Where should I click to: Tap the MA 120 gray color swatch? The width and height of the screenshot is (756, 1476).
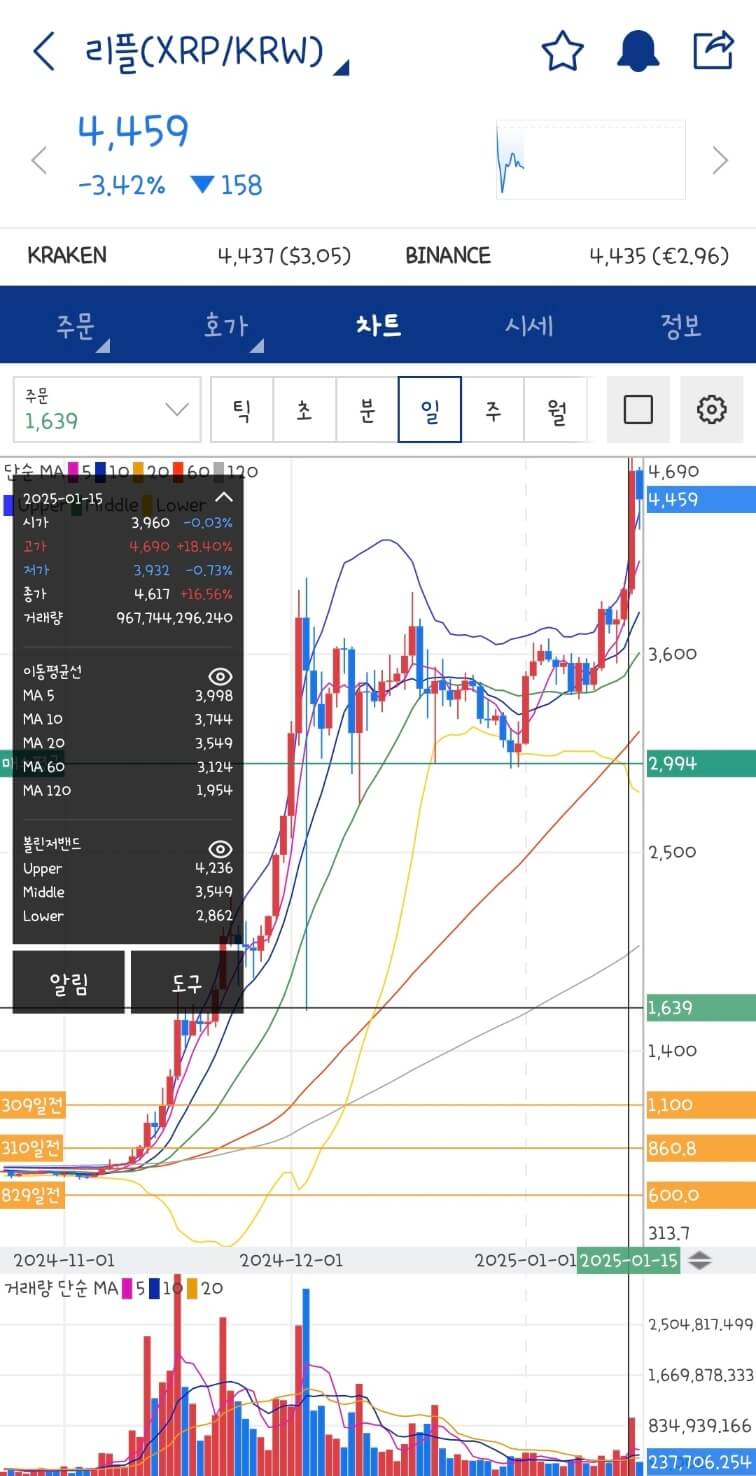[x=220, y=471]
